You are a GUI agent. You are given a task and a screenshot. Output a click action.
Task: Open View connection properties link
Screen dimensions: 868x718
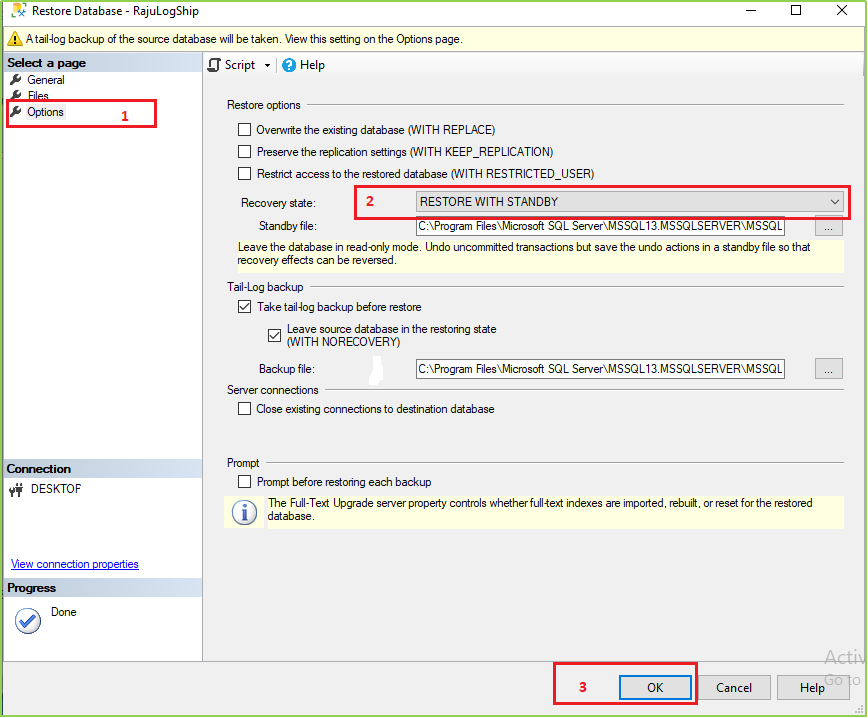pyautogui.click(x=75, y=564)
